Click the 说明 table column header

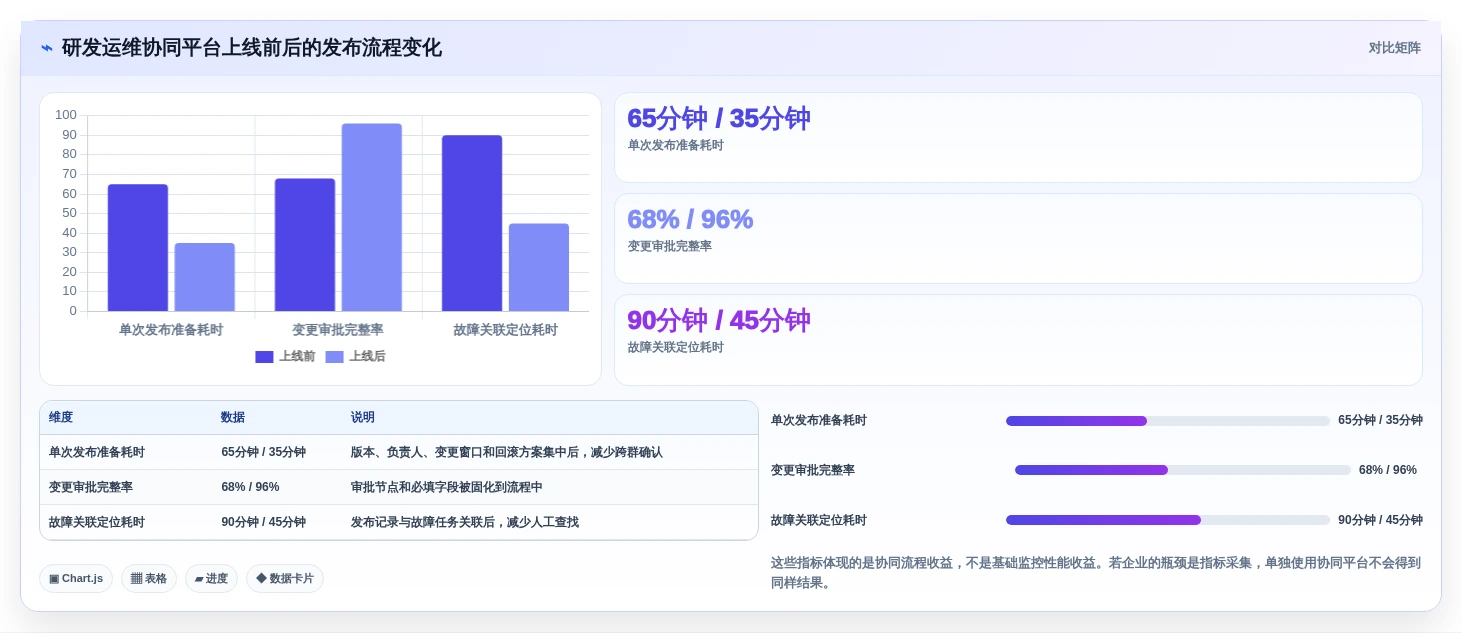(x=362, y=417)
